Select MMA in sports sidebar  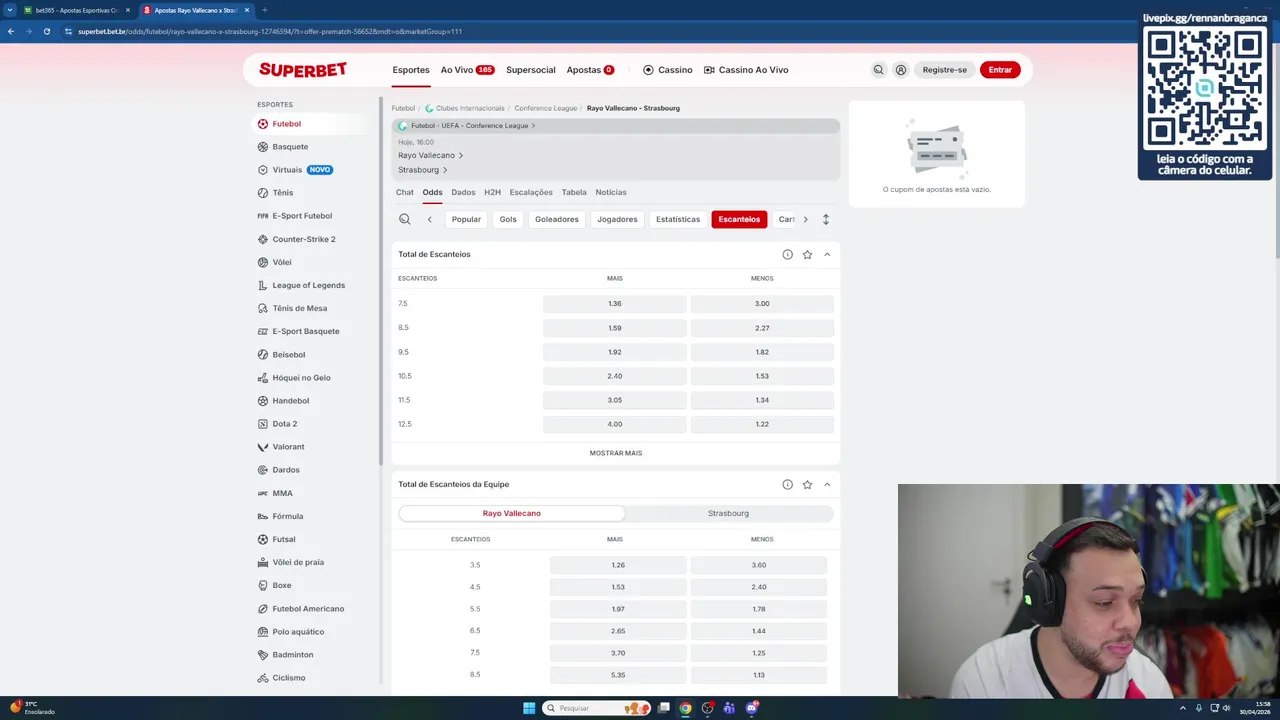283,493
